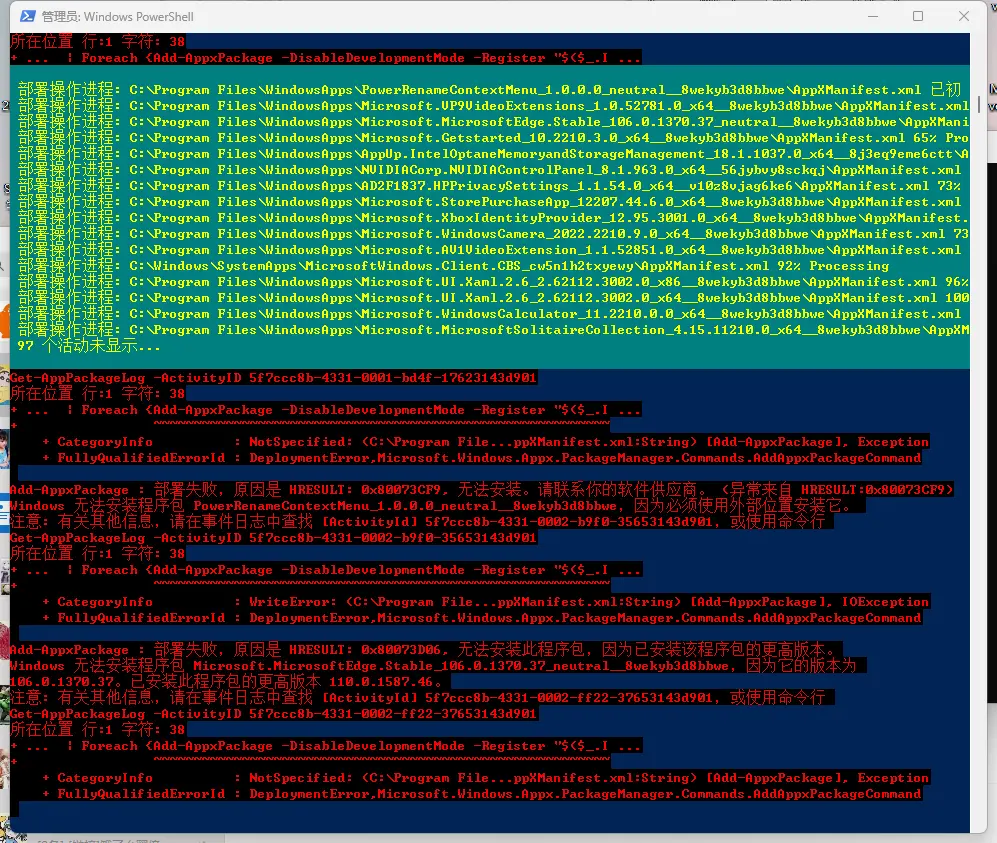Click the progress line for Microsoft.VP9VideoExtensions
Screen dimensions: 997x843
[493, 106]
